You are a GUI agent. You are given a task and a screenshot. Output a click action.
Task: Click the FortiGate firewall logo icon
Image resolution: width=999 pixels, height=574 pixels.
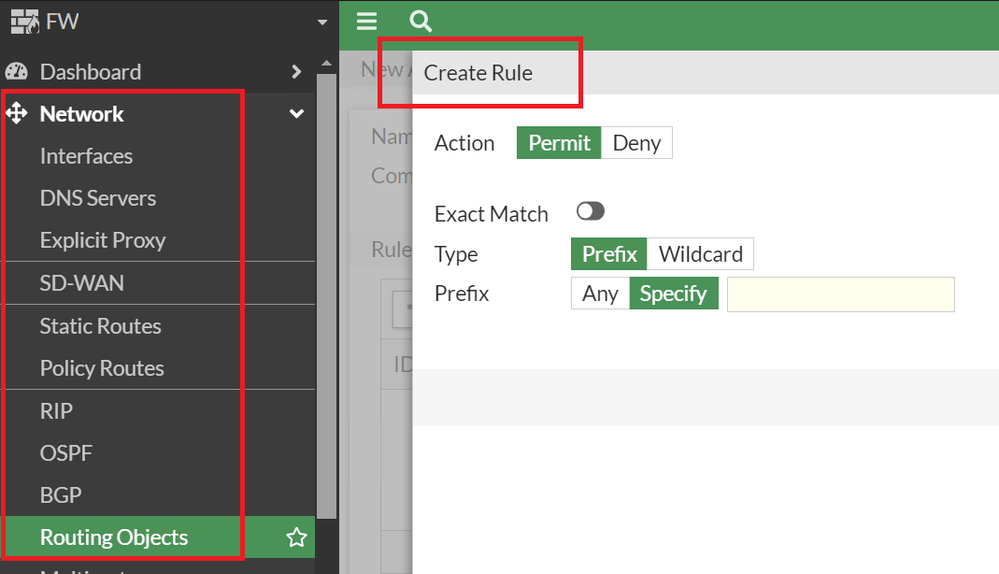(x=23, y=21)
